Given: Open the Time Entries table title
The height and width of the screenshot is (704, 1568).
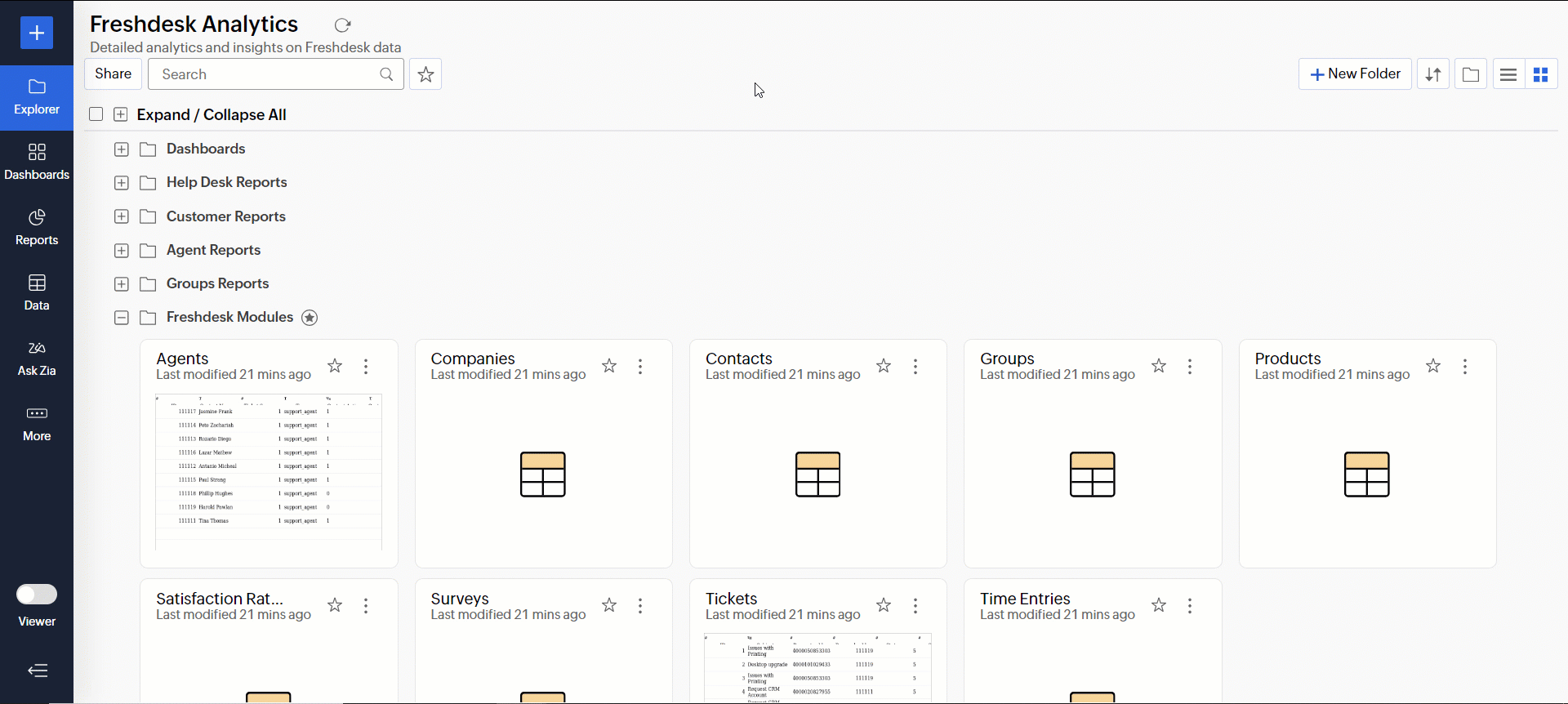Looking at the screenshot, I should [1025, 599].
